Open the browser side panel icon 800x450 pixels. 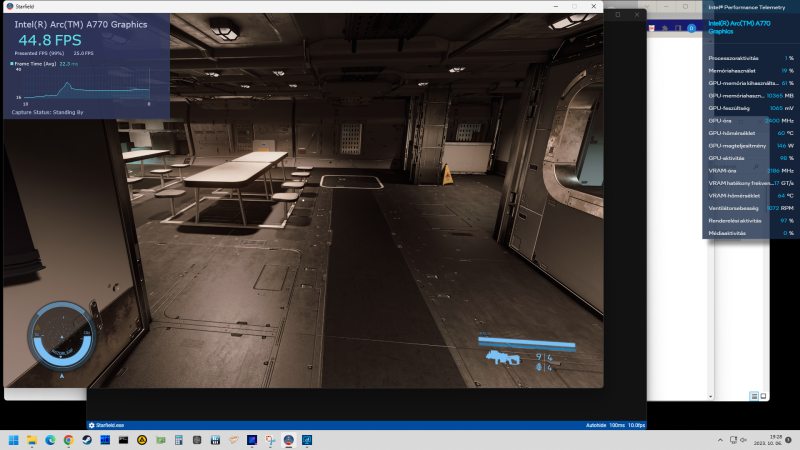(x=678, y=28)
